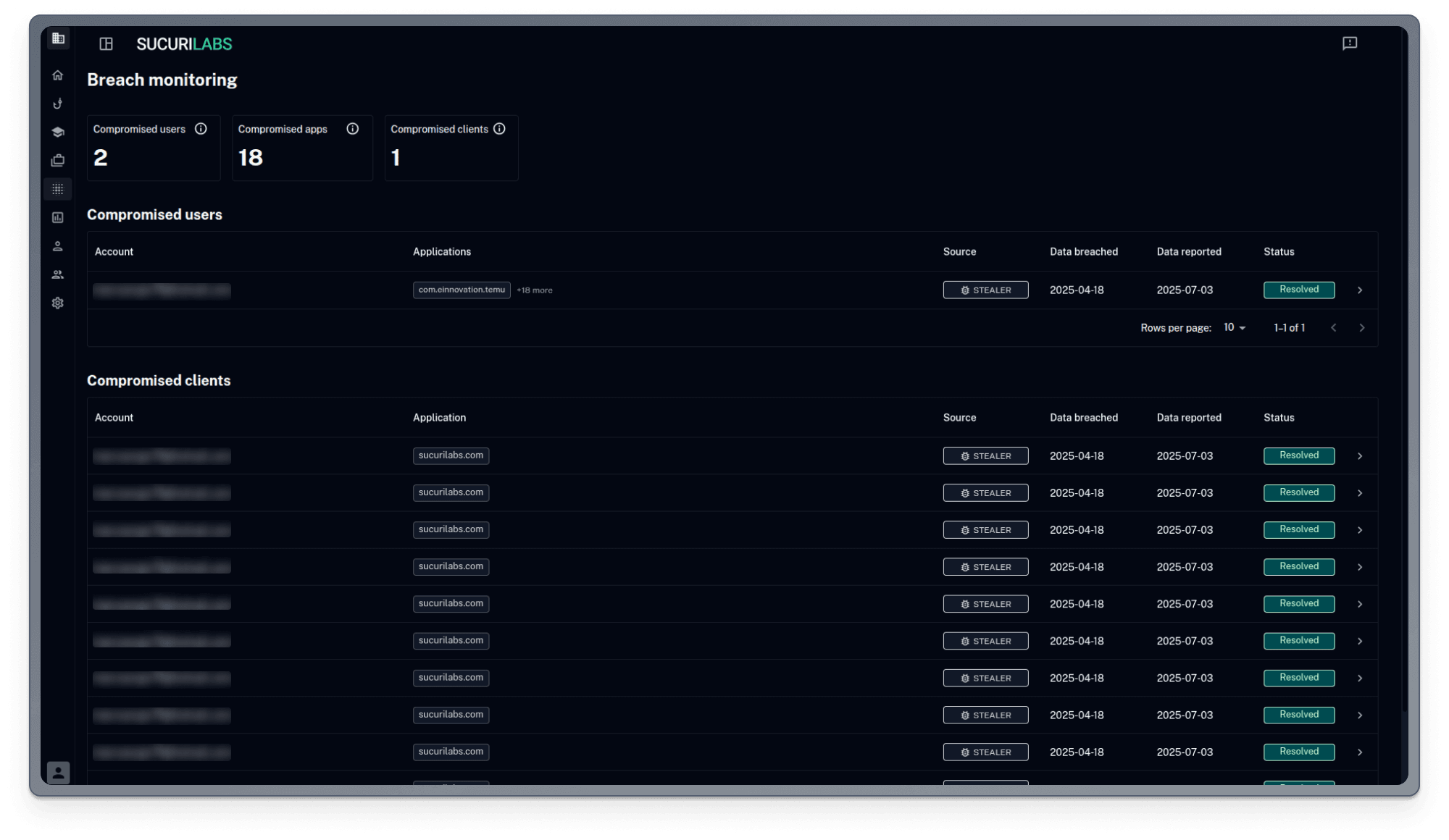Open the reports chart sidebar icon
1449x840 pixels.
click(x=58, y=217)
